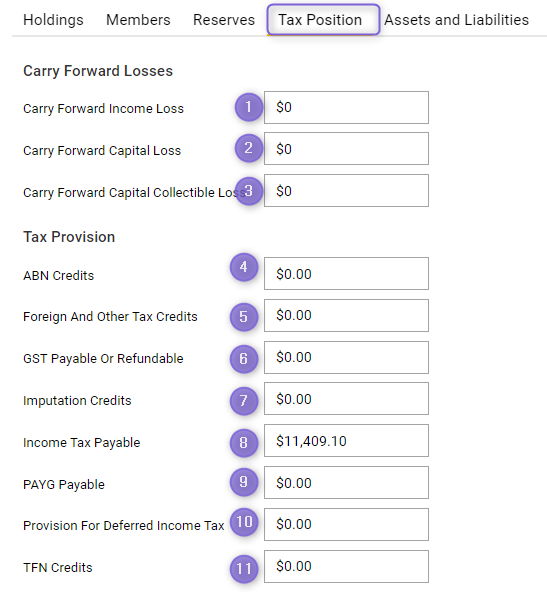The width and height of the screenshot is (547, 592).
Task: Click the Income Tax Payable amount field
Action: [x=346, y=441]
